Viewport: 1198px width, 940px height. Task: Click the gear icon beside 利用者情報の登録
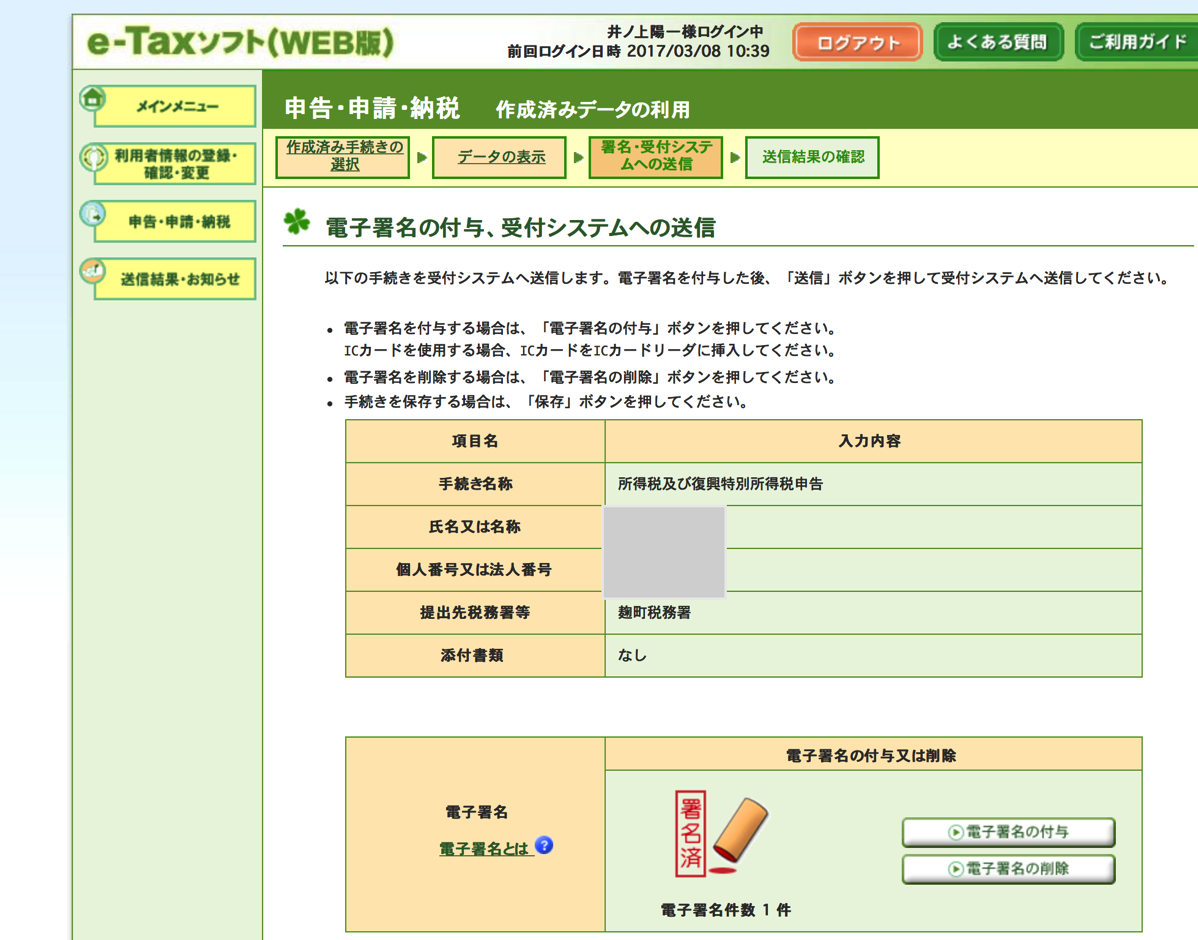(x=93, y=158)
